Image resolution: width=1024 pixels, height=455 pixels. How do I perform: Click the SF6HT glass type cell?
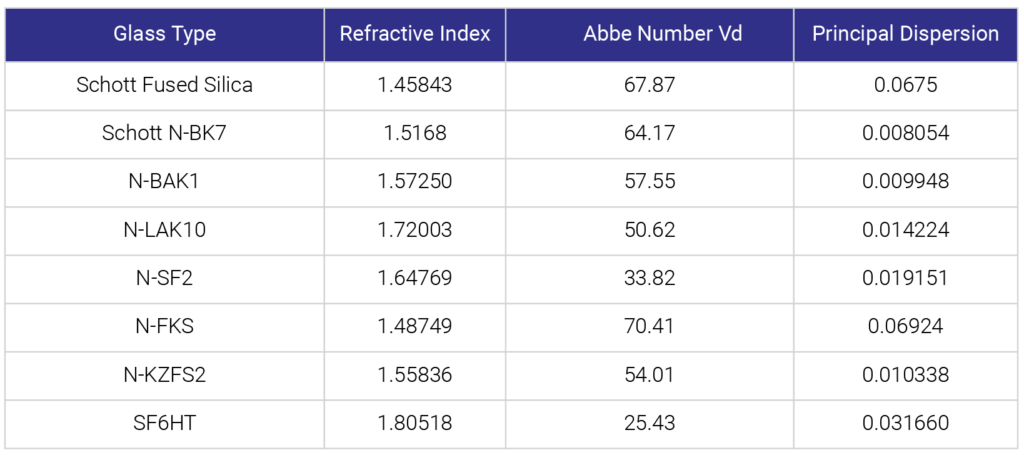coord(165,423)
